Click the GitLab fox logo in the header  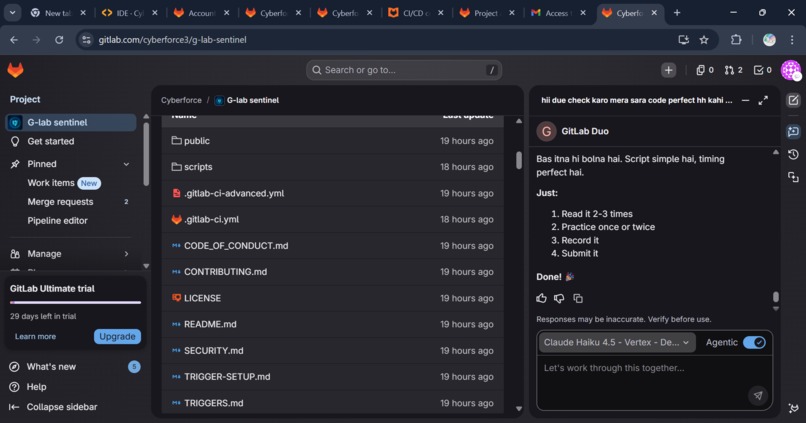click(x=15, y=70)
